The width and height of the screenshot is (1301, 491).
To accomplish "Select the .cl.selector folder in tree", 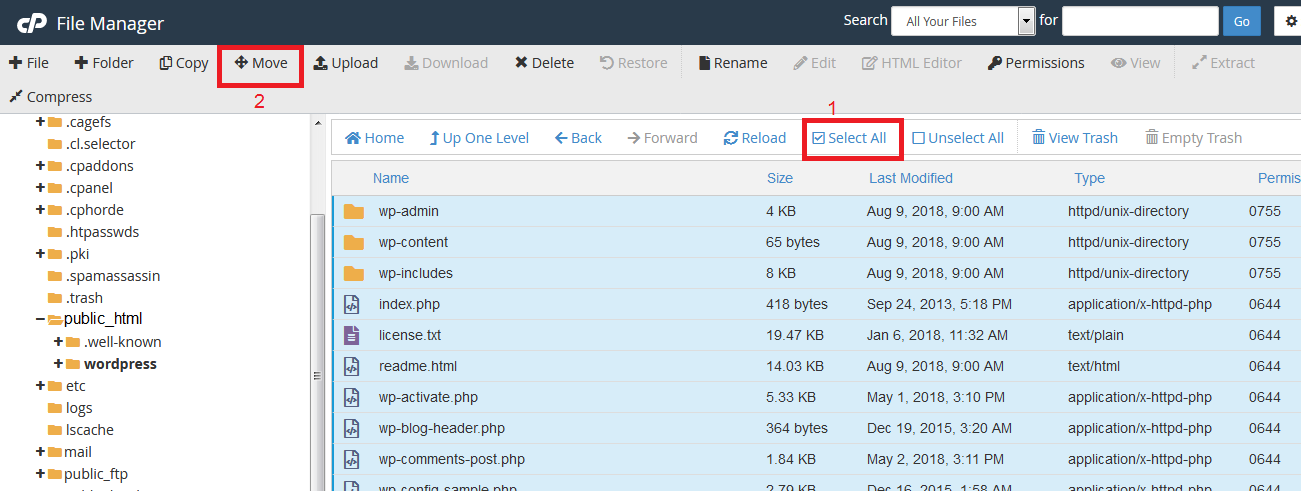I will (100, 144).
